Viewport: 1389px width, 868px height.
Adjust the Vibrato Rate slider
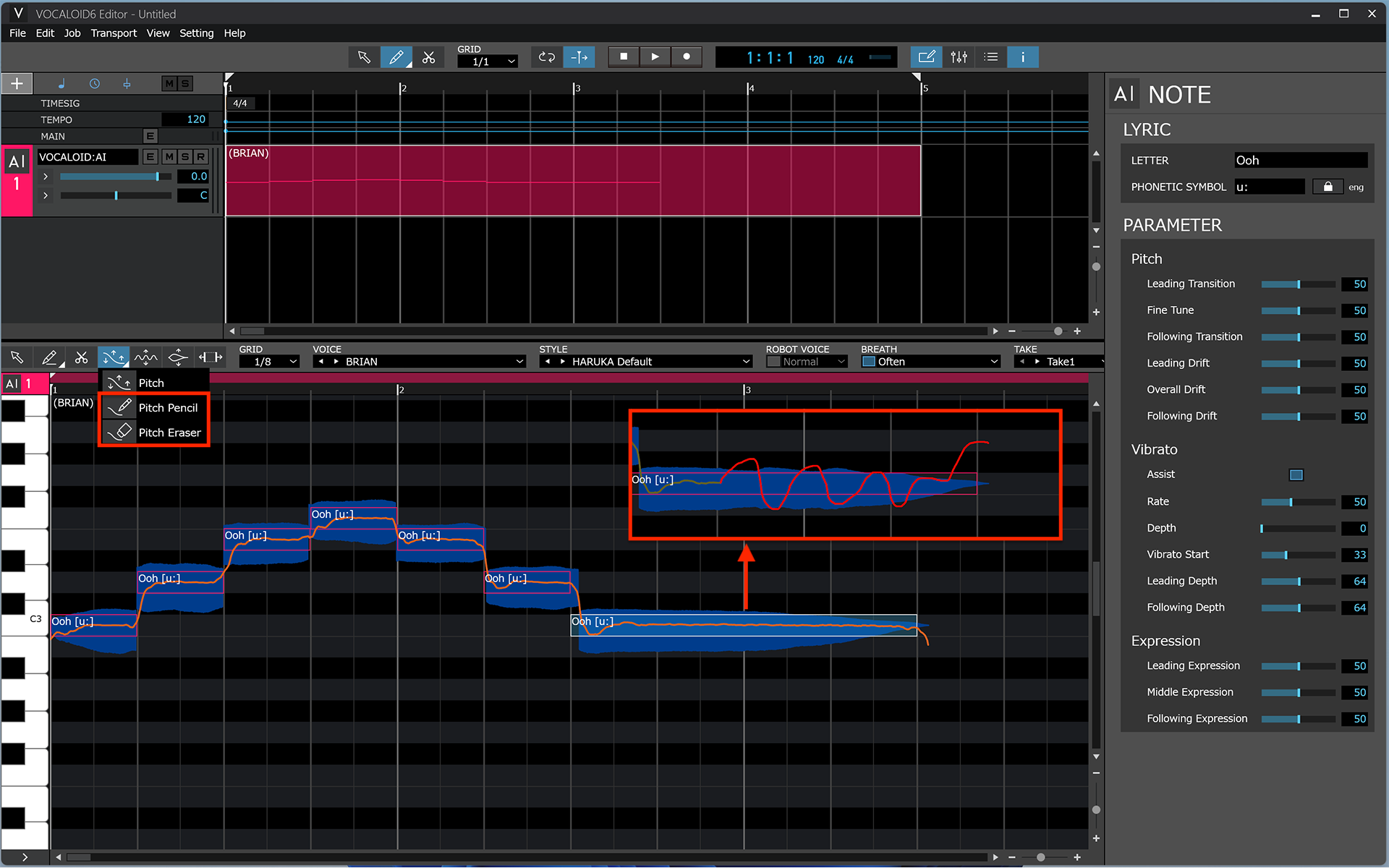point(1290,501)
